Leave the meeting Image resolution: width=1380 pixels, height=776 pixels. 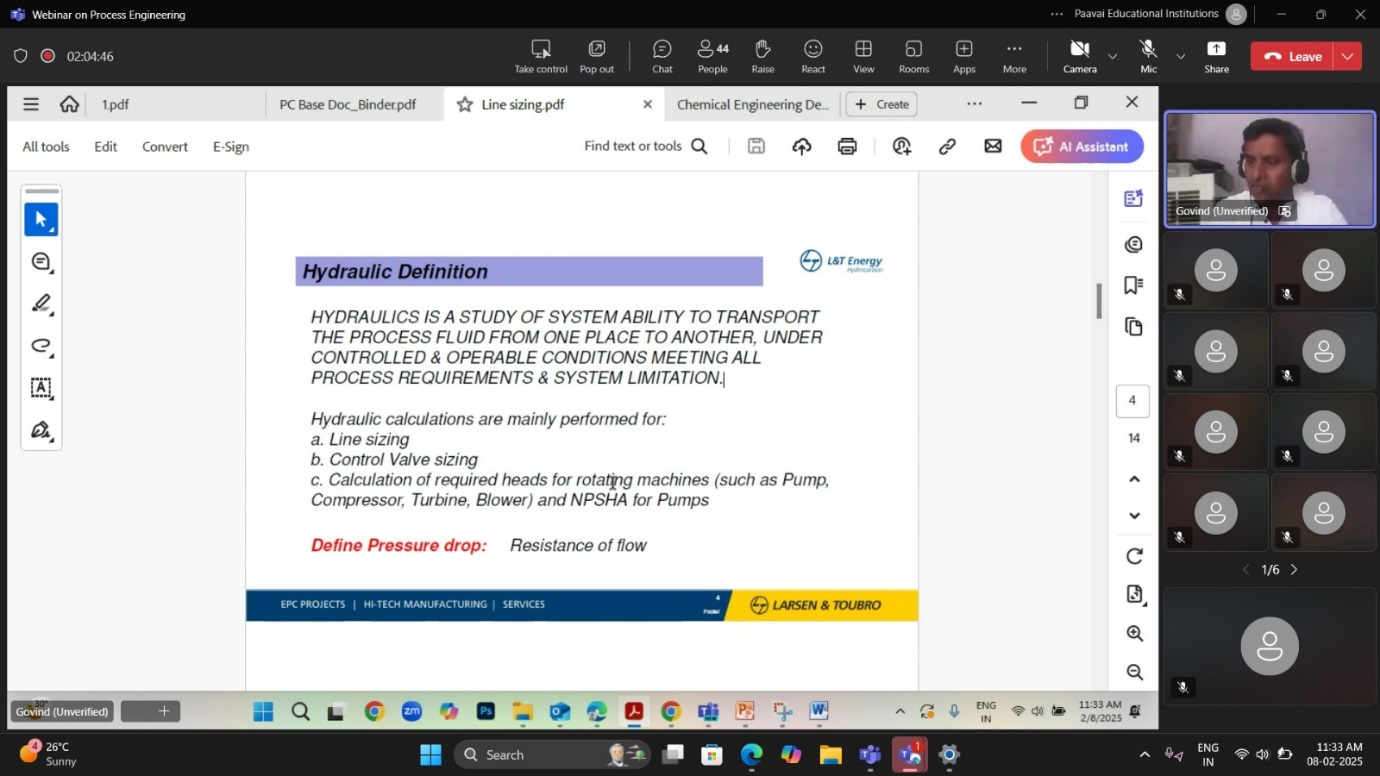point(1293,56)
